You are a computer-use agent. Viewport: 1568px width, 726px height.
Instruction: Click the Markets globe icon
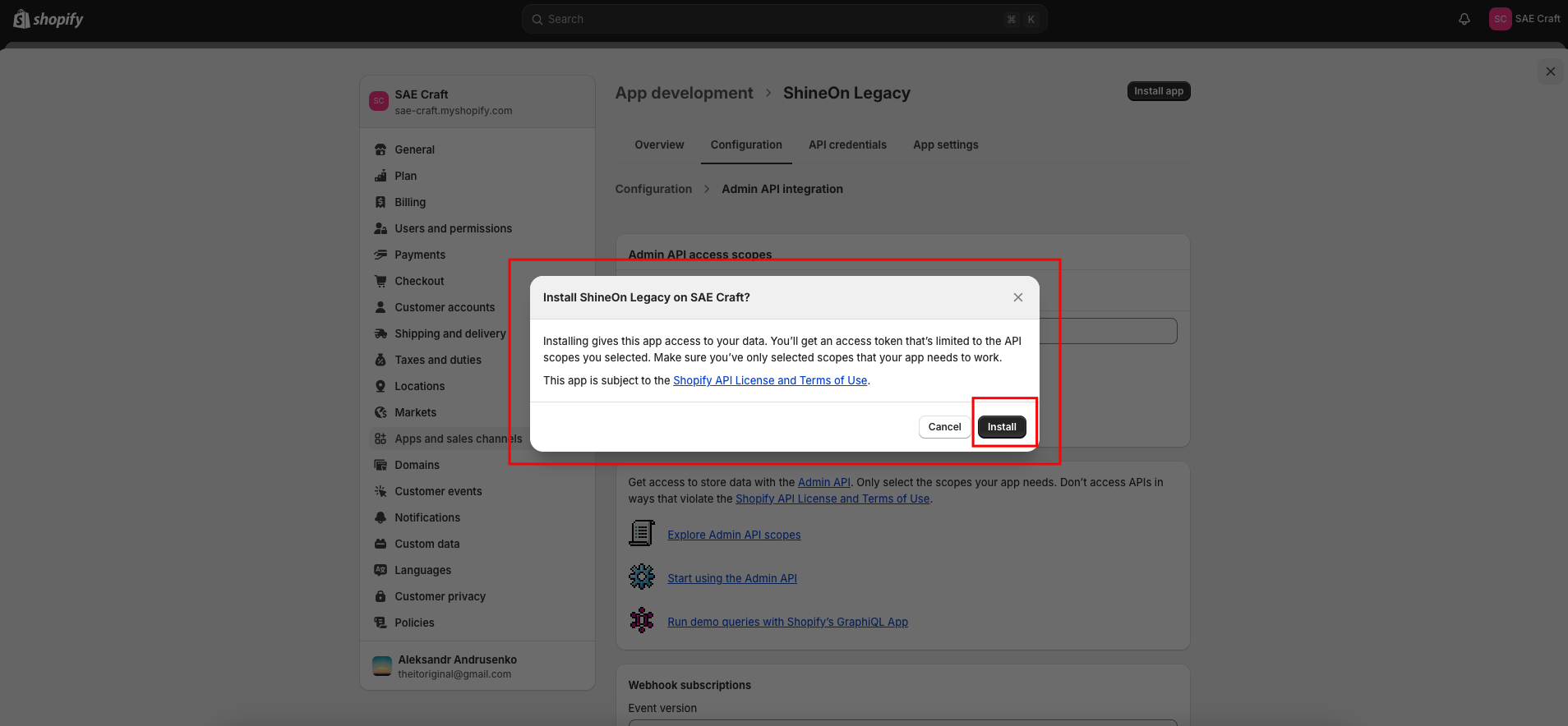(x=380, y=412)
